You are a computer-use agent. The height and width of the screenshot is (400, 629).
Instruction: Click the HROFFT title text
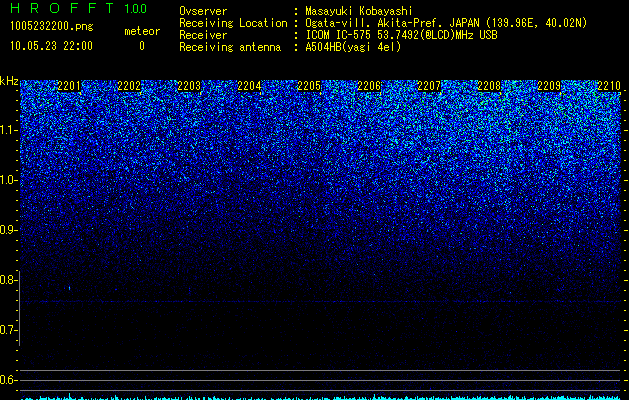pyautogui.click(x=61, y=8)
